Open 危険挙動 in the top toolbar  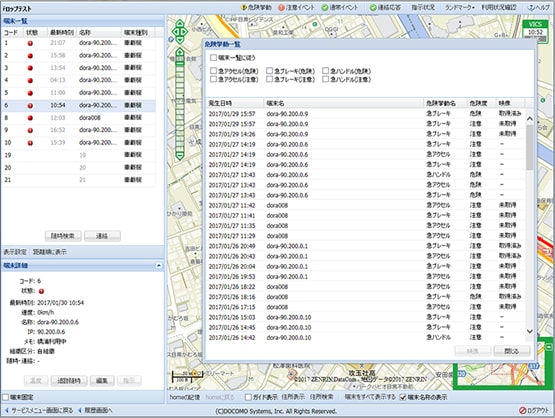tap(257, 7)
